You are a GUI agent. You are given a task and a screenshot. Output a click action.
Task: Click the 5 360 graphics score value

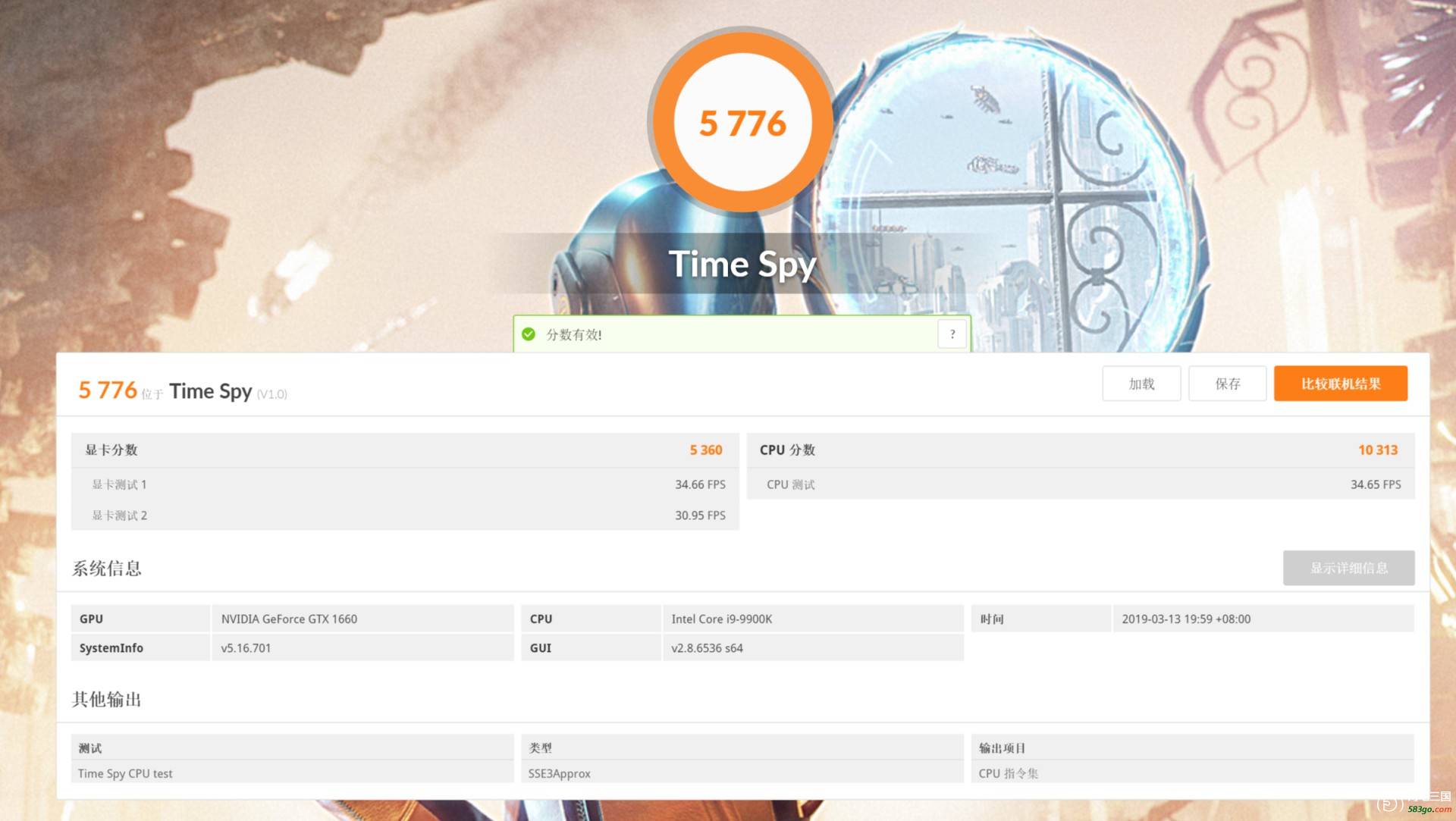pos(705,450)
